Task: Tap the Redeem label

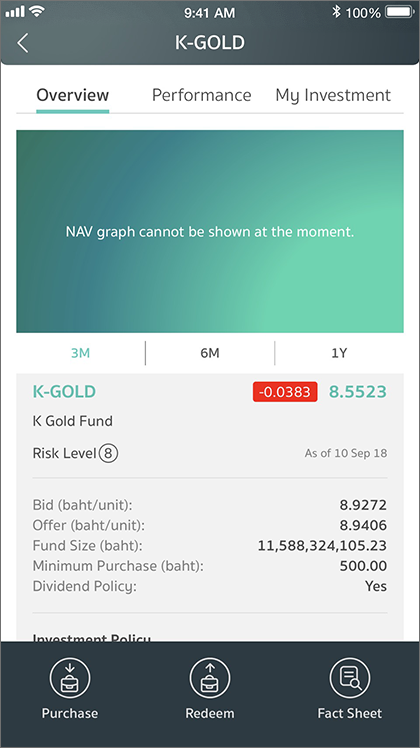Action: point(210,713)
